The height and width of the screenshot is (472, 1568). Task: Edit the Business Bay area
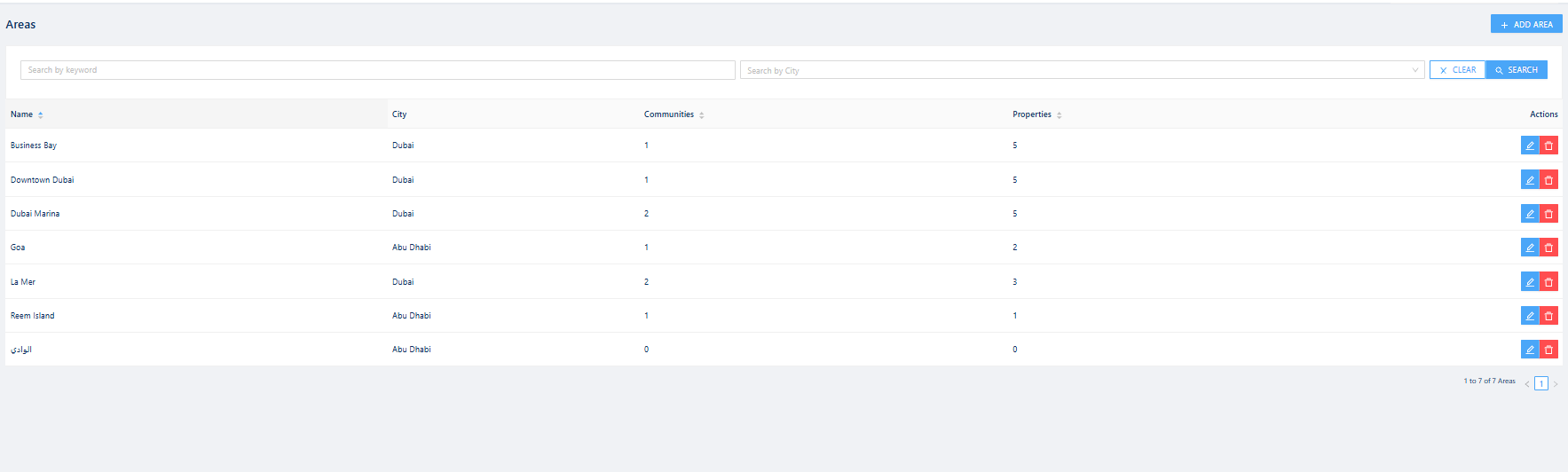[x=1530, y=146]
